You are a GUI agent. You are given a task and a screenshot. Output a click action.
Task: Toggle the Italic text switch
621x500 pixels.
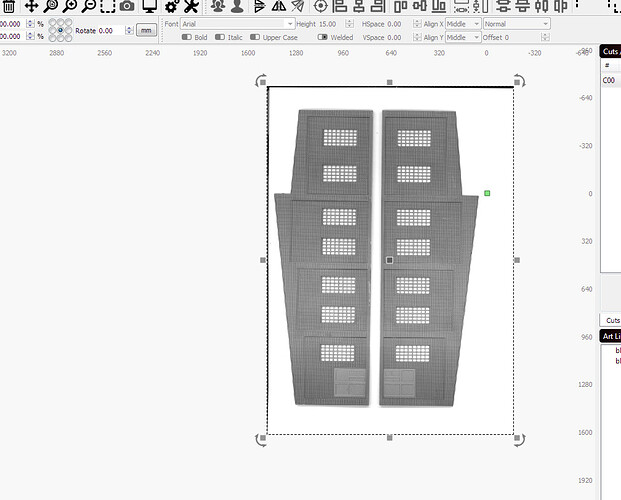[x=220, y=37]
